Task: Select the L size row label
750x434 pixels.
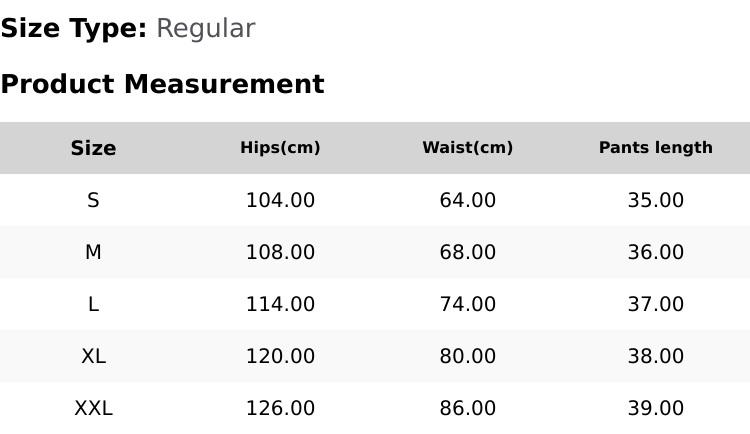Action: coord(93,304)
